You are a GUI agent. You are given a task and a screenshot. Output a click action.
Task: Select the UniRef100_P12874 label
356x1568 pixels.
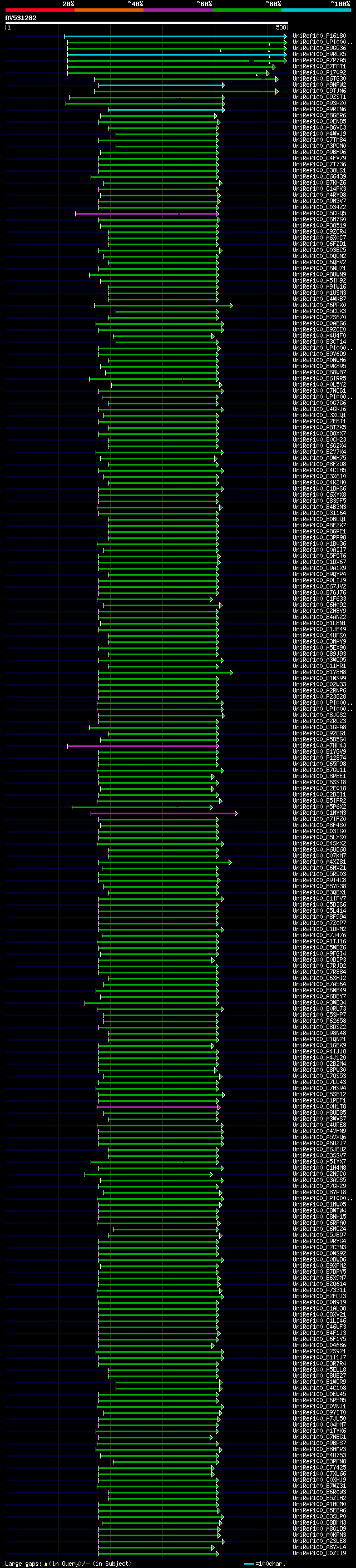319,758
